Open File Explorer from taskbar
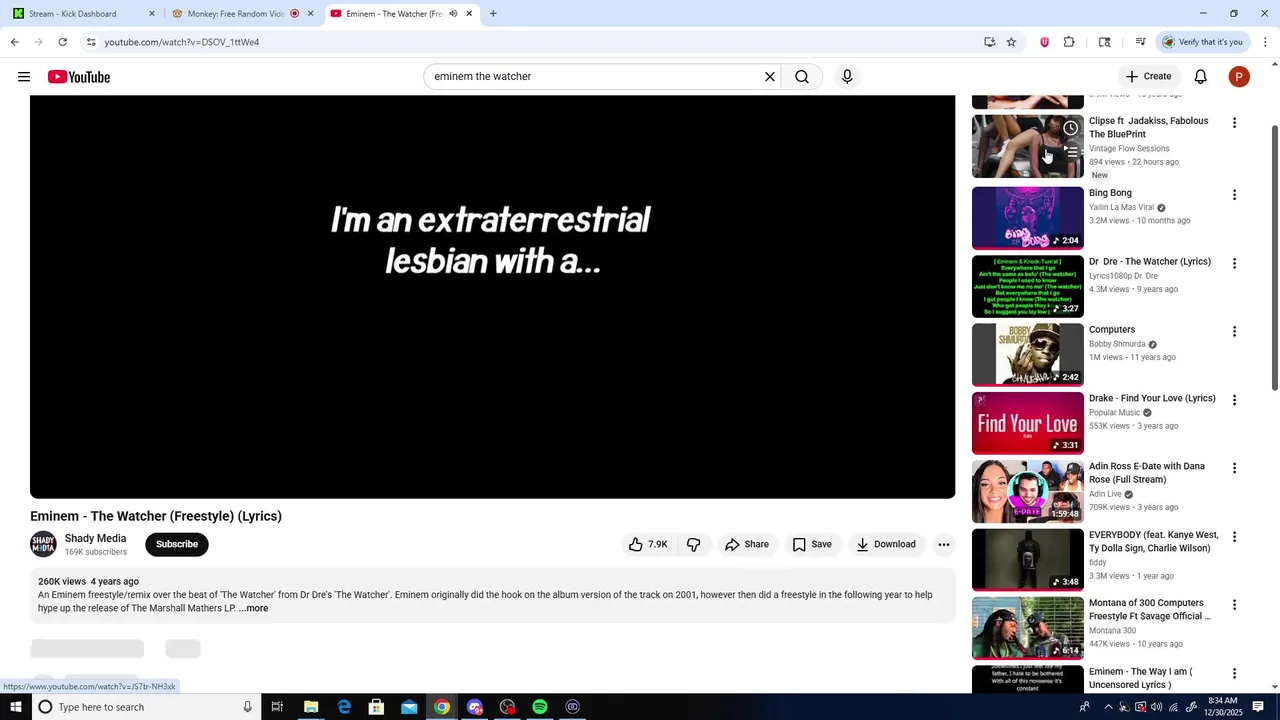The height and width of the screenshot is (720, 1280). 311,707
